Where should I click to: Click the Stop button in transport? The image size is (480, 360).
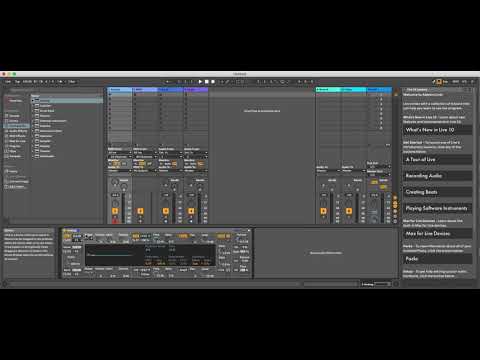[207, 82]
